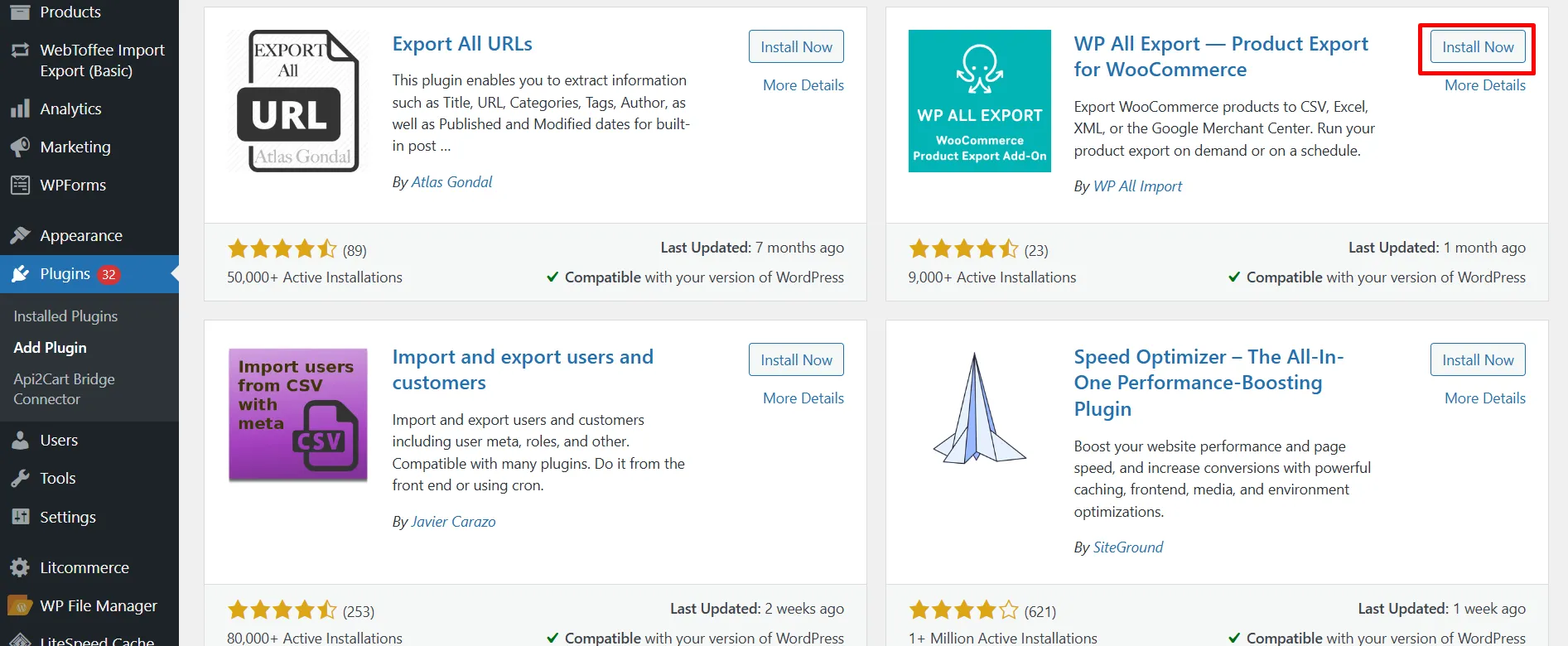Open Api2Cart Bridge Connector submenu

[x=64, y=389]
